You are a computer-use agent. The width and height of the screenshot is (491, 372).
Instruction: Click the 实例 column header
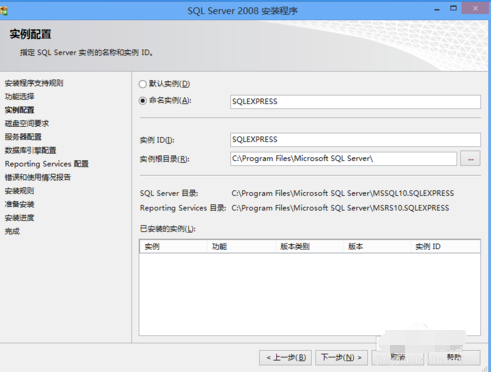(173, 247)
